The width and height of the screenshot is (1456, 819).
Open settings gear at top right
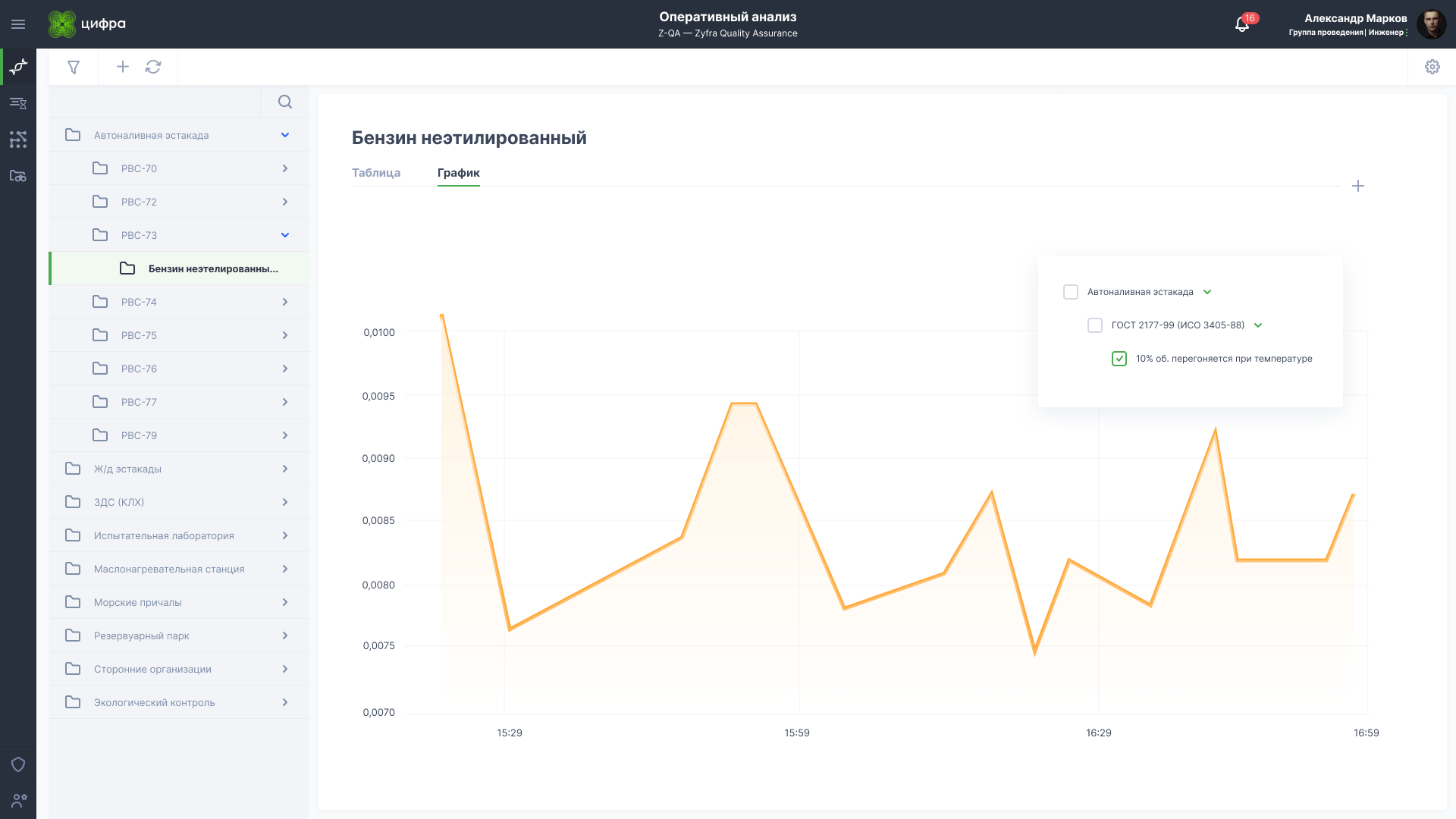tap(1432, 67)
